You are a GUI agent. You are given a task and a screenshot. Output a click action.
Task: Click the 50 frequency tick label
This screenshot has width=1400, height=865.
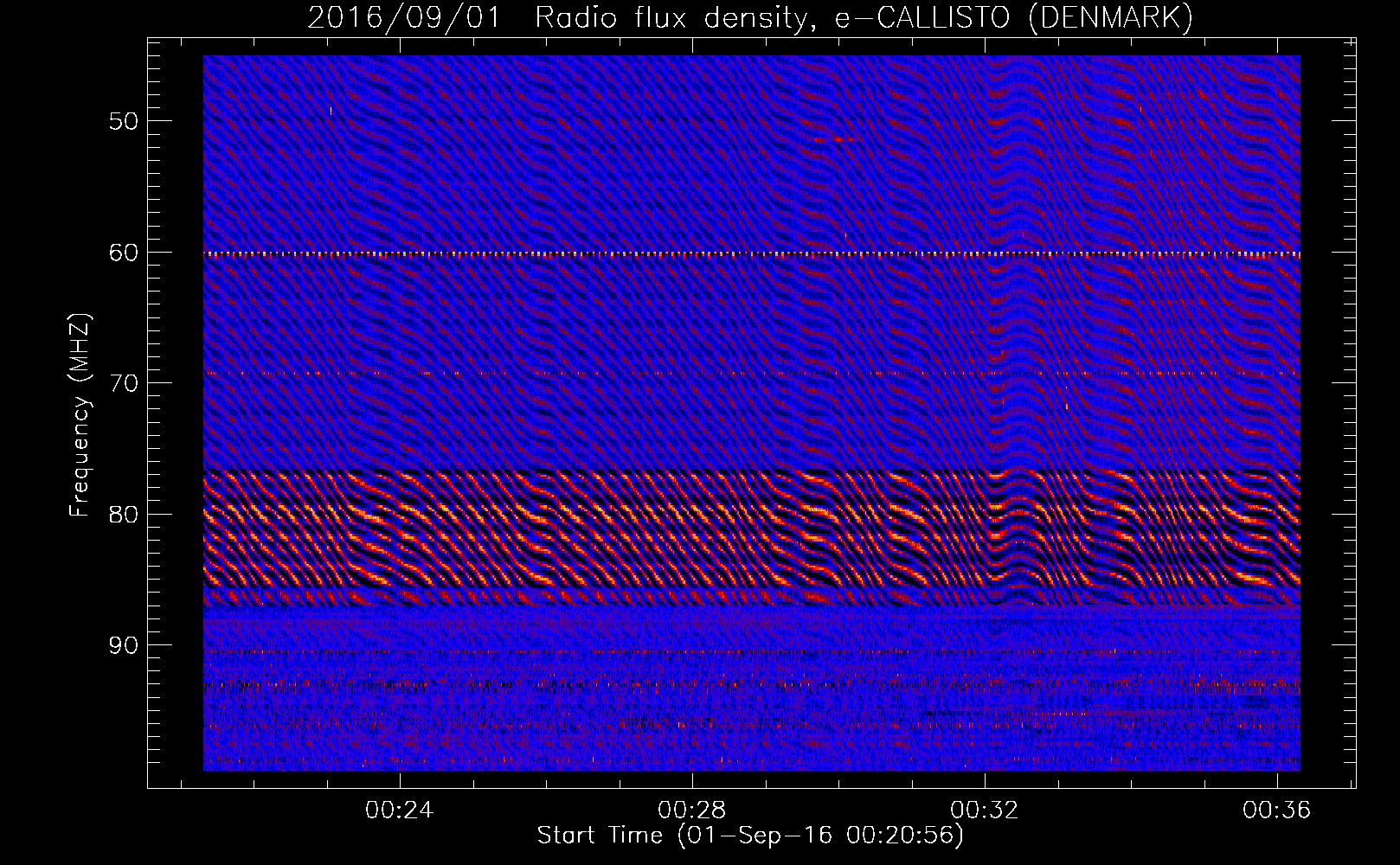tap(124, 121)
